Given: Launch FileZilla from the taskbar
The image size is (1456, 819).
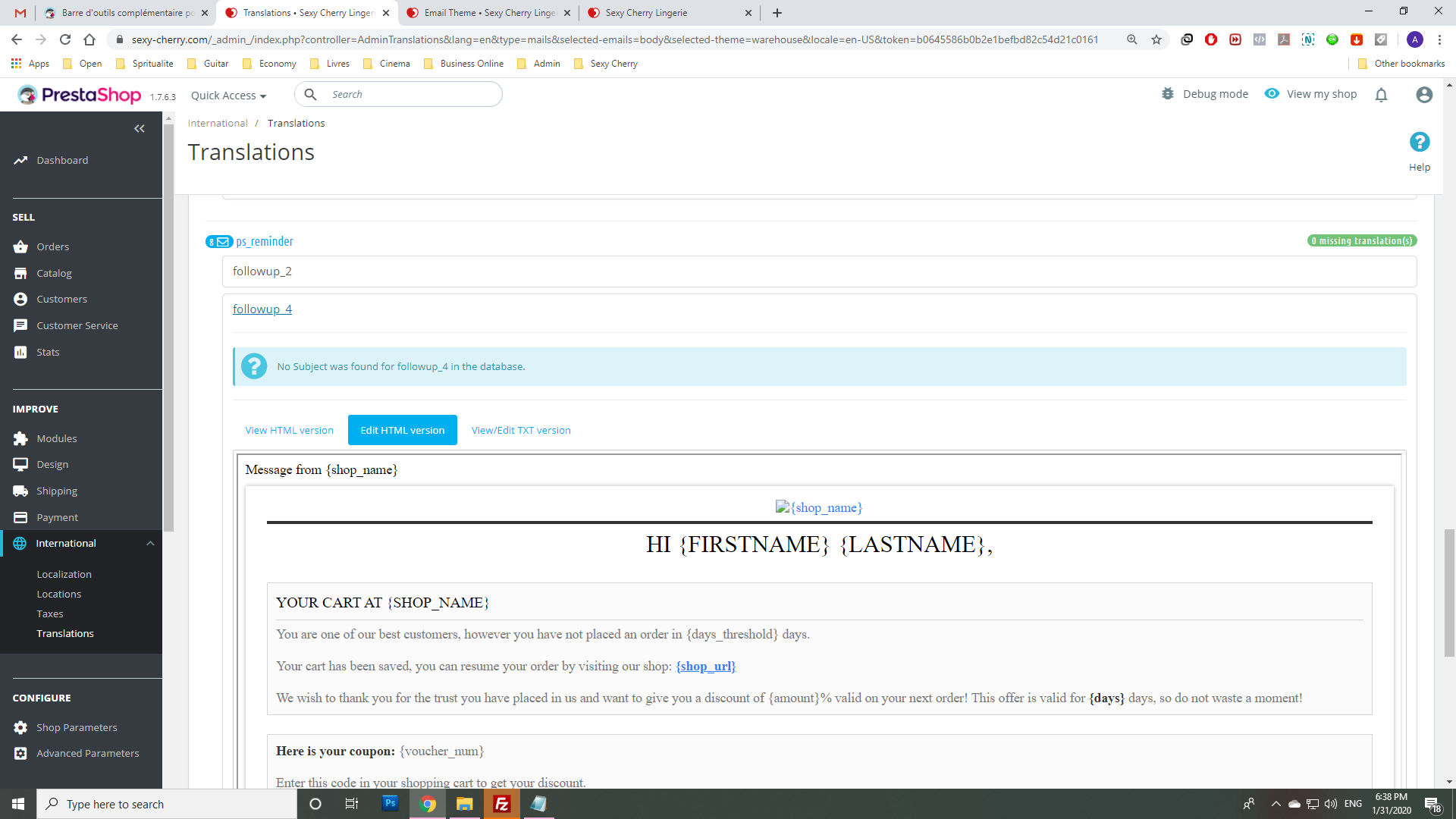Looking at the screenshot, I should (x=501, y=804).
